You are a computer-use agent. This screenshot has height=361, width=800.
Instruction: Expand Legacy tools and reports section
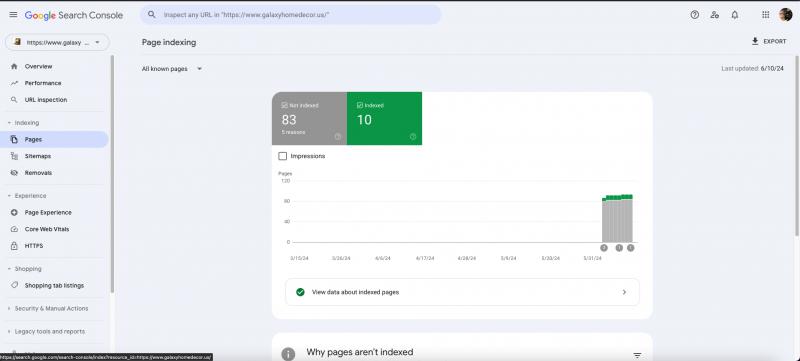click(x=9, y=331)
